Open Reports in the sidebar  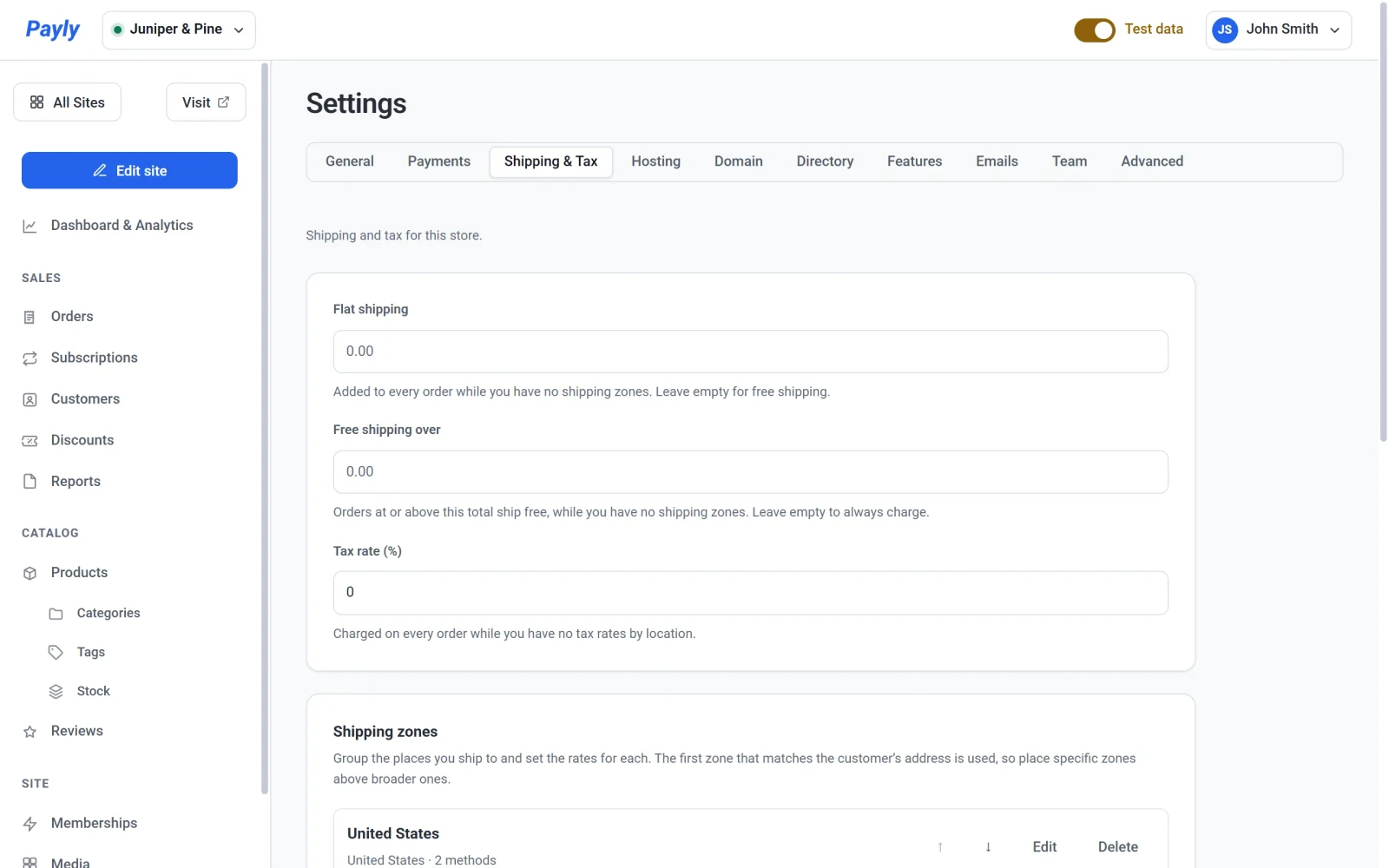click(76, 482)
